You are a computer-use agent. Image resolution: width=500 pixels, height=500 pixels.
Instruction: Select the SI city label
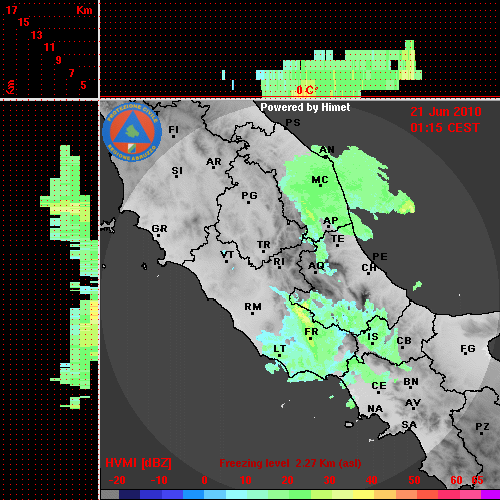click(177, 171)
